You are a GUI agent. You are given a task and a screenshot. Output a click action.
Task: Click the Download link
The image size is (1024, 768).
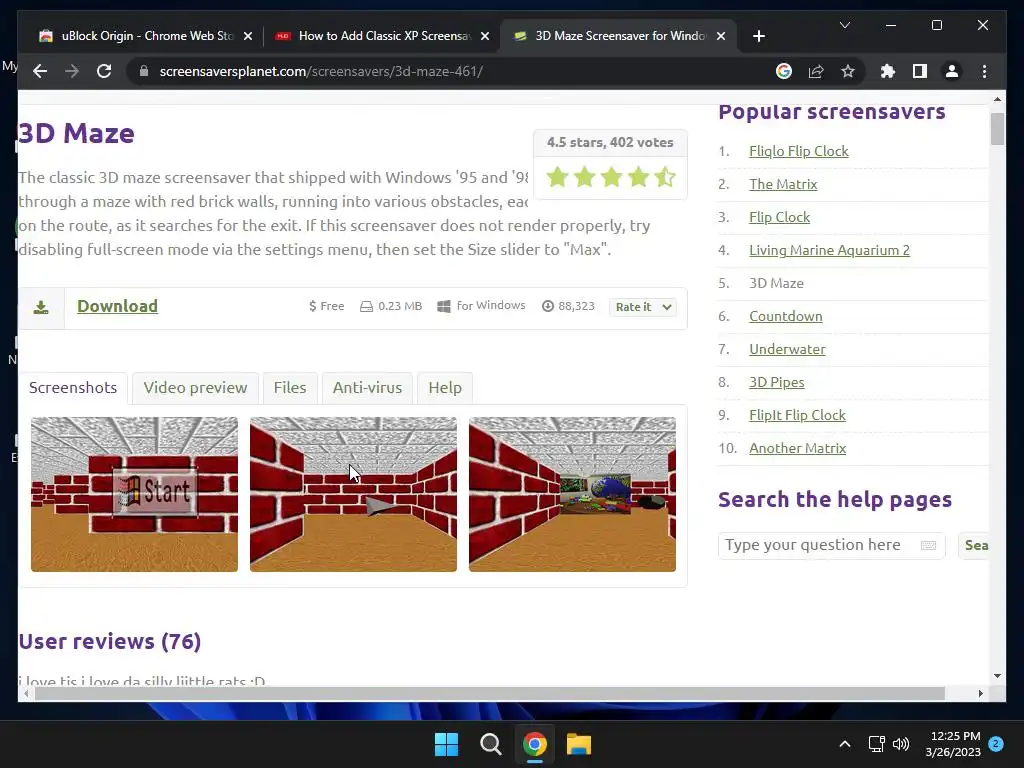tap(118, 306)
